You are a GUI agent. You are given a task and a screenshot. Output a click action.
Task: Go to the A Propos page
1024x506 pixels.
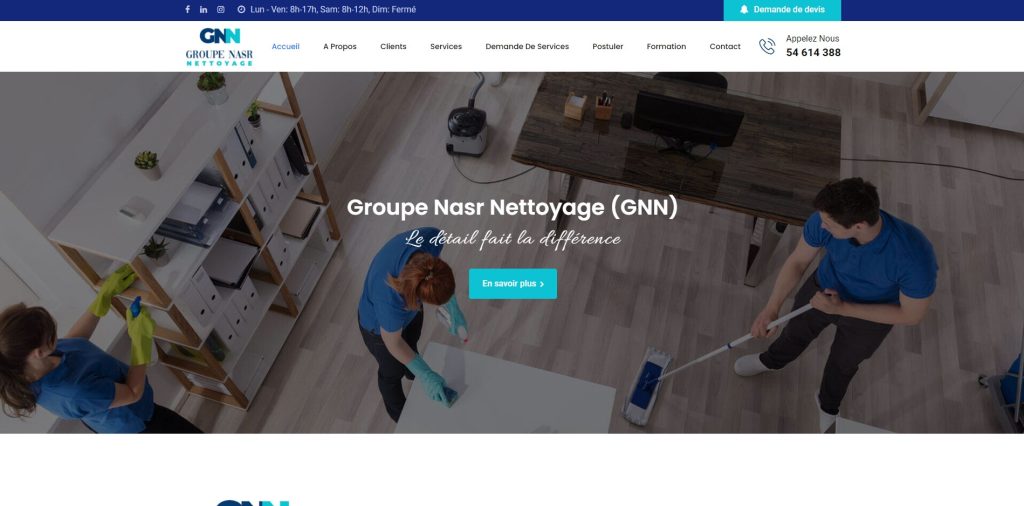click(x=340, y=46)
